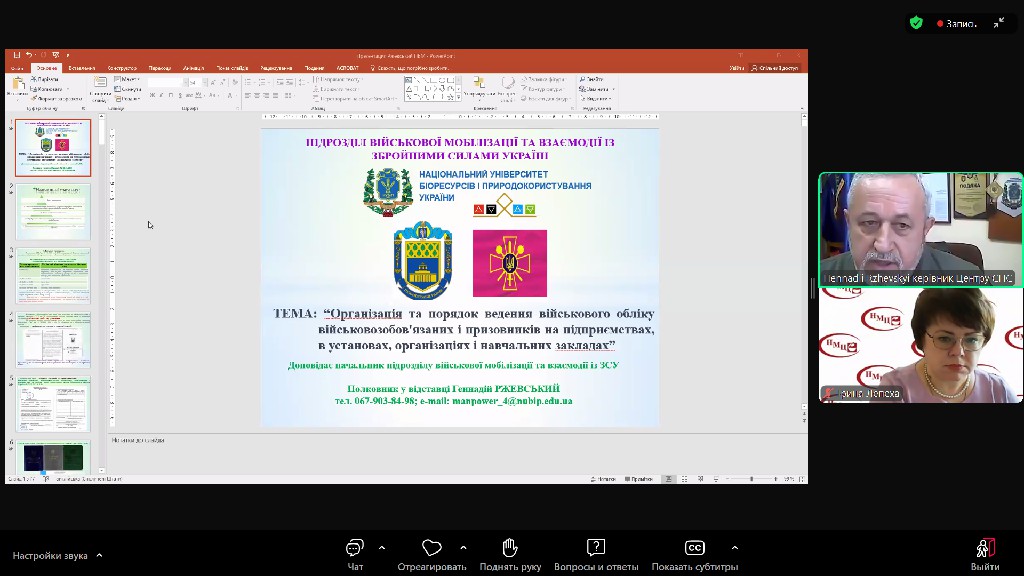
Task: Click the Tell me what to do search box
Action: click(x=410, y=68)
